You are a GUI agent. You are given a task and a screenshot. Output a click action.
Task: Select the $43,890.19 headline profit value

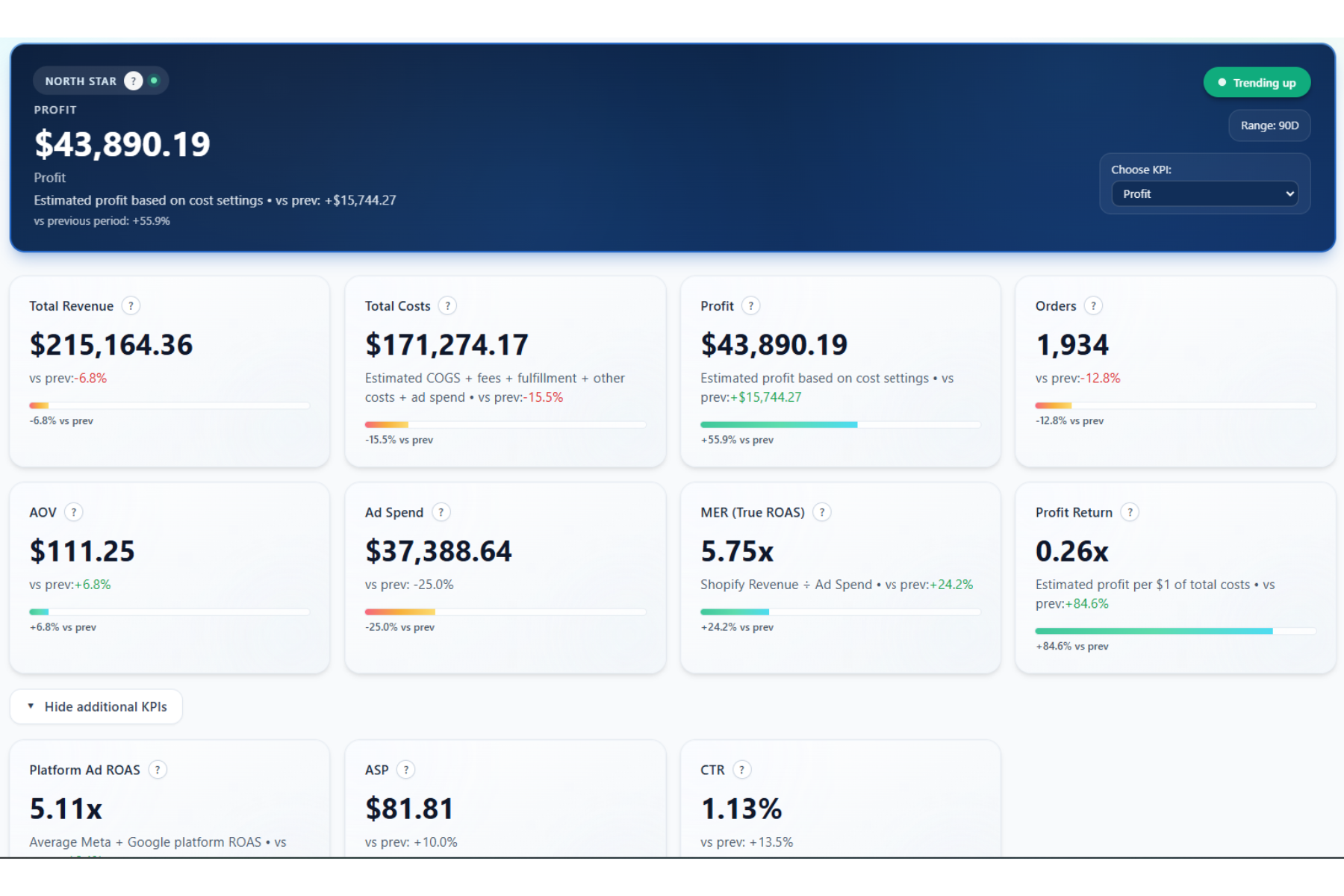pyautogui.click(x=122, y=144)
